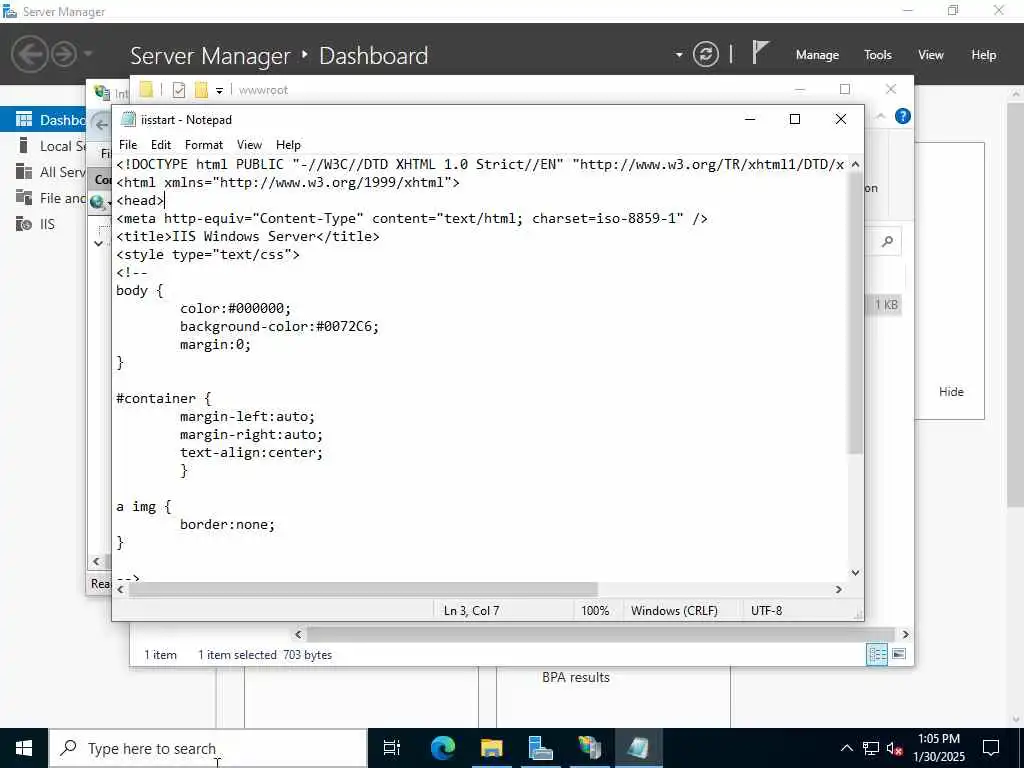Open the View menu in Server Manager header
Viewport: 1024px width, 768px height.
click(x=931, y=55)
